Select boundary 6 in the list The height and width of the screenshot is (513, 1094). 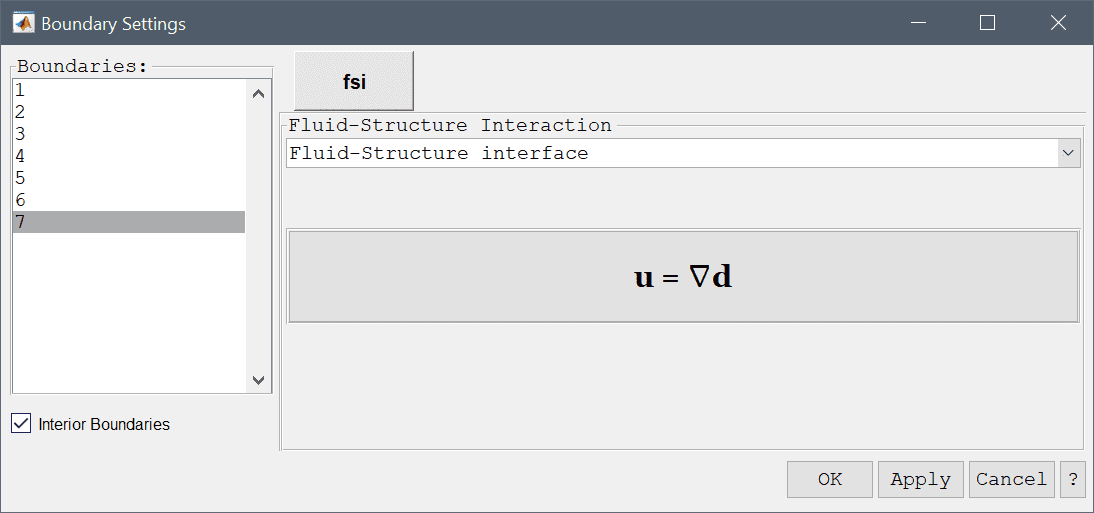[x=129, y=200]
